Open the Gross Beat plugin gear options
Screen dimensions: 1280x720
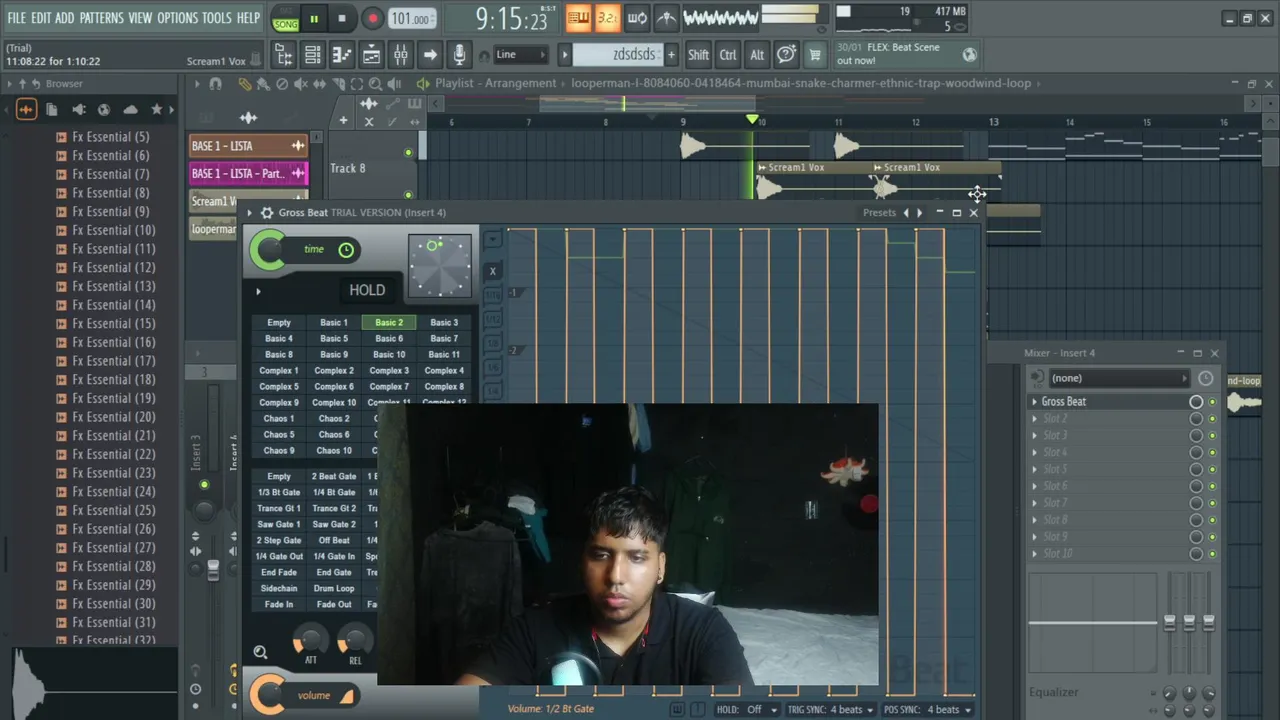266,213
